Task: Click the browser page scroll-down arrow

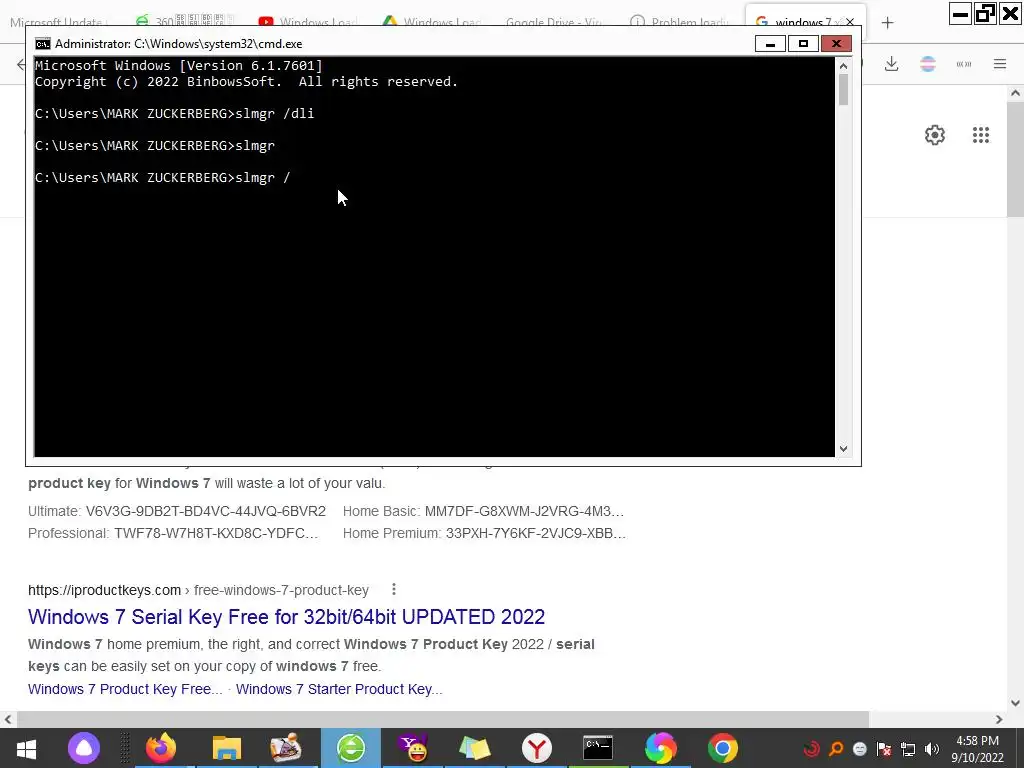Action: point(1015,703)
